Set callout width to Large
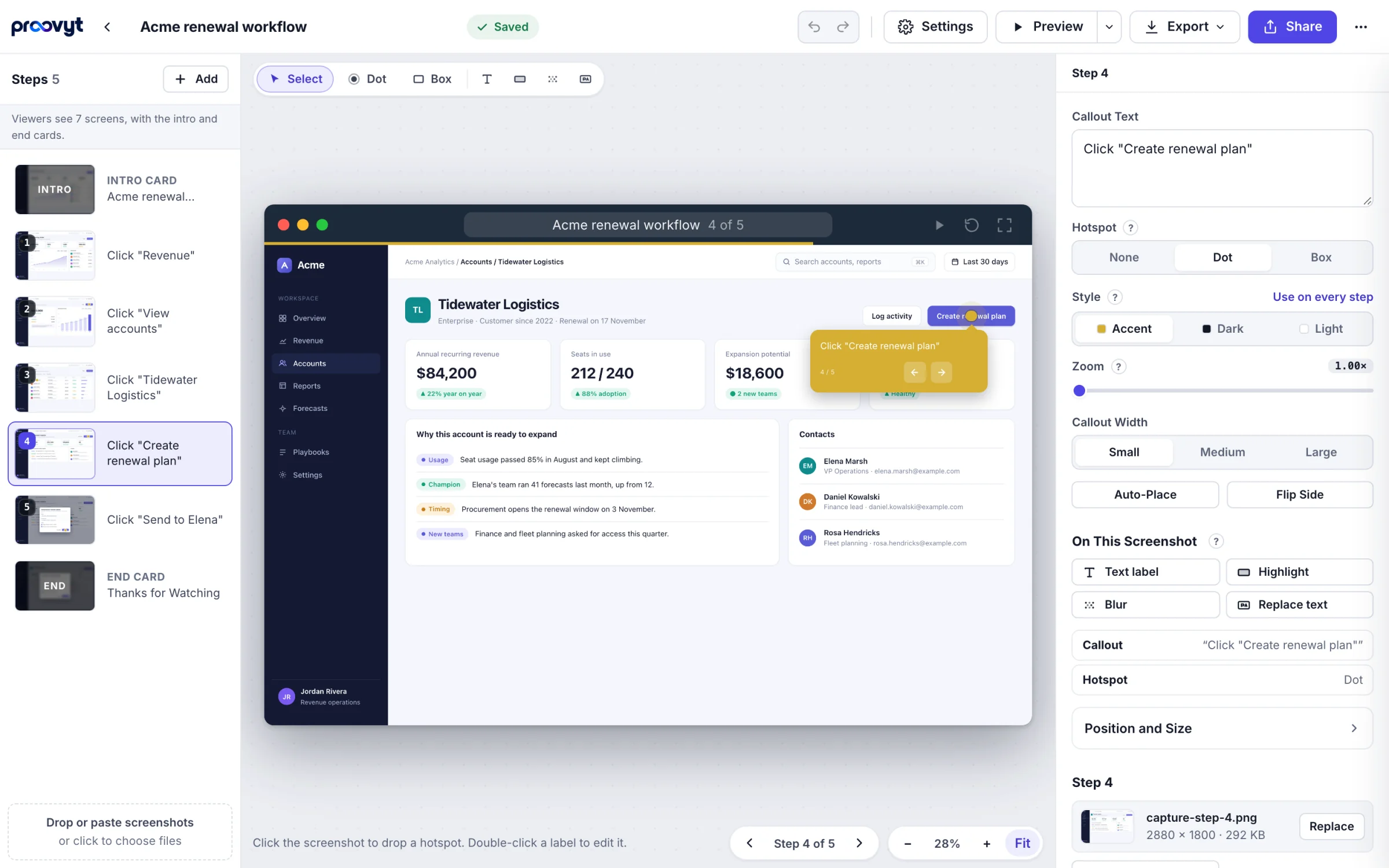The image size is (1389, 868). pos(1321,452)
